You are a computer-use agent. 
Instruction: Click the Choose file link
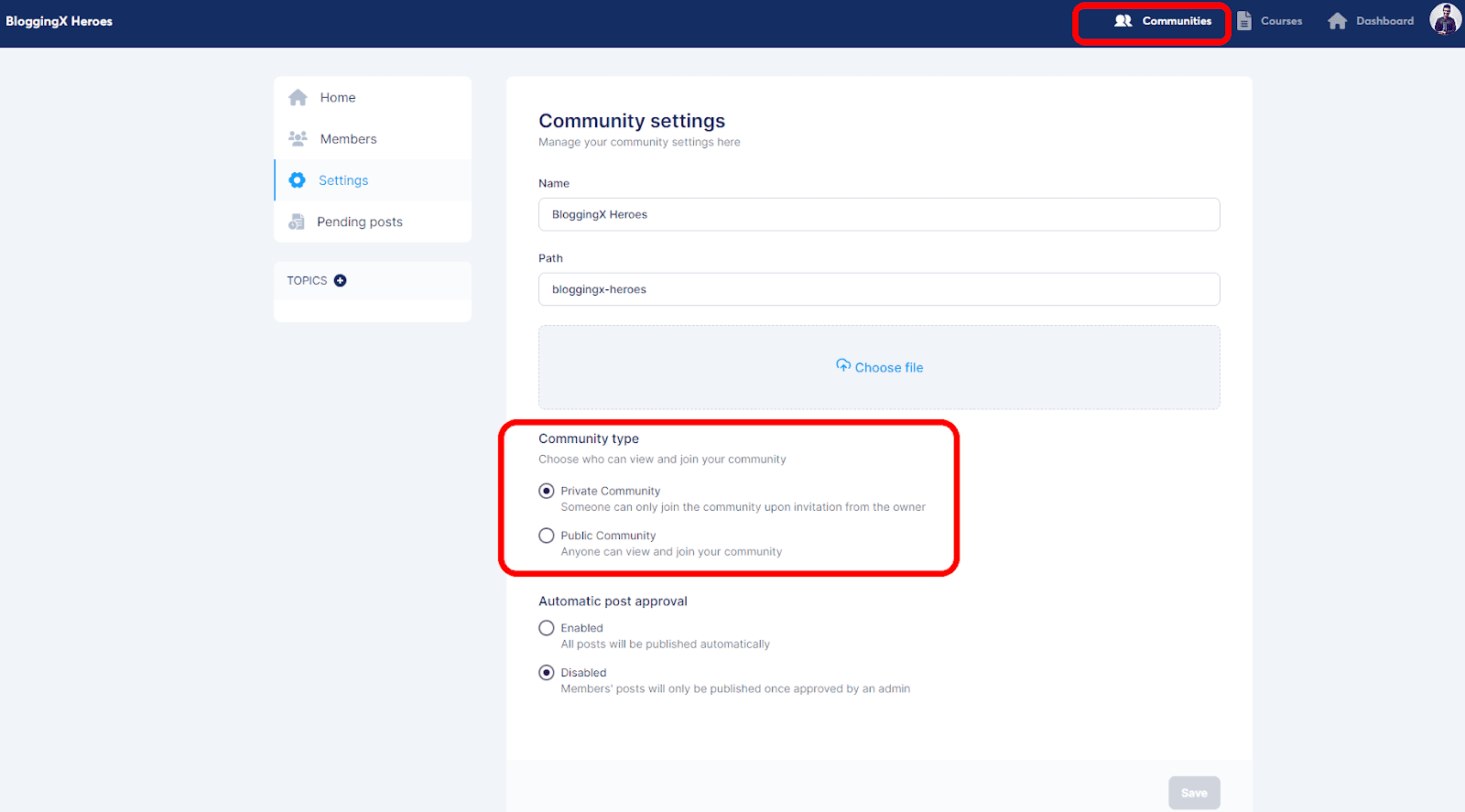[x=888, y=368]
